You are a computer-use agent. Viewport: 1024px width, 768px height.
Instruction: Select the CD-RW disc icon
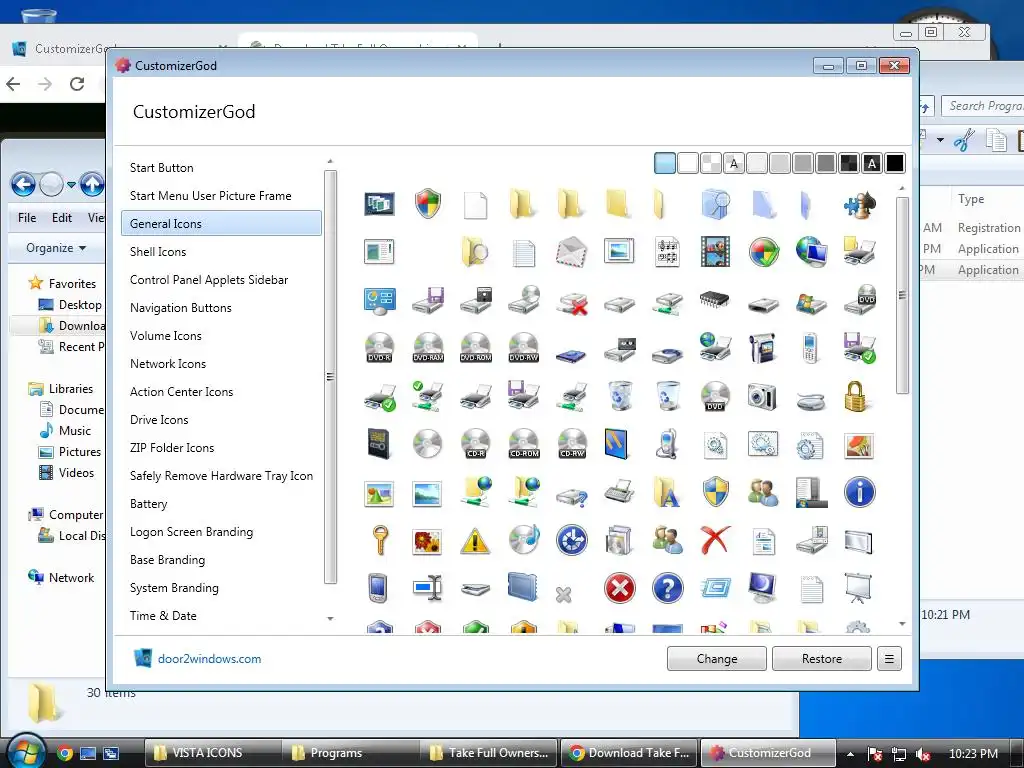point(572,443)
